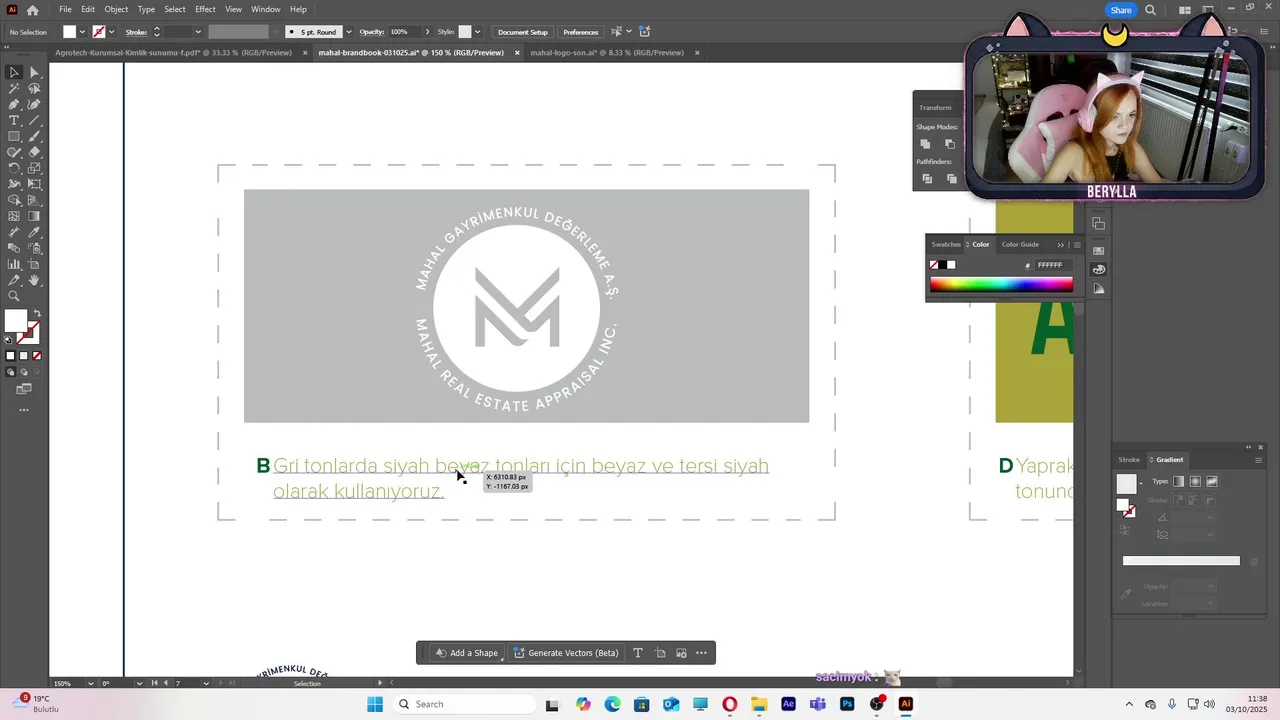The width and height of the screenshot is (1280, 720).
Task: Select the Curvature tool
Action: pos(34,104)
